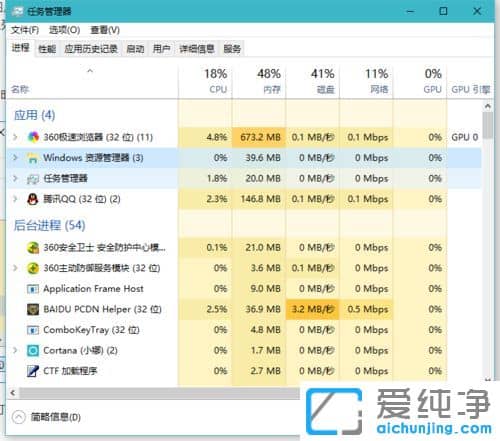
Task: Switch to the 性能 tab
Action: click(x=47, y=49)
